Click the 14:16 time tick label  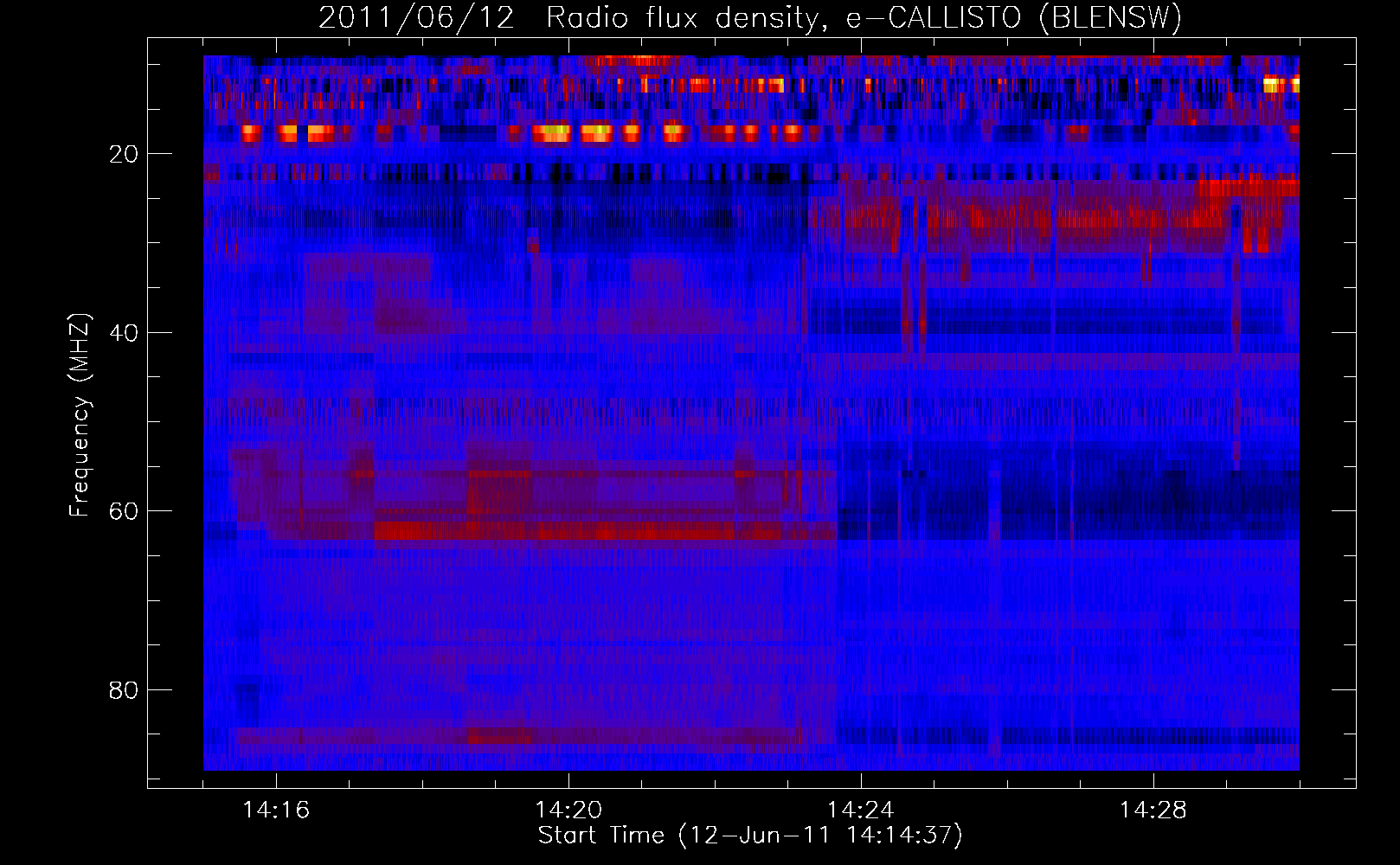[276, 811]
